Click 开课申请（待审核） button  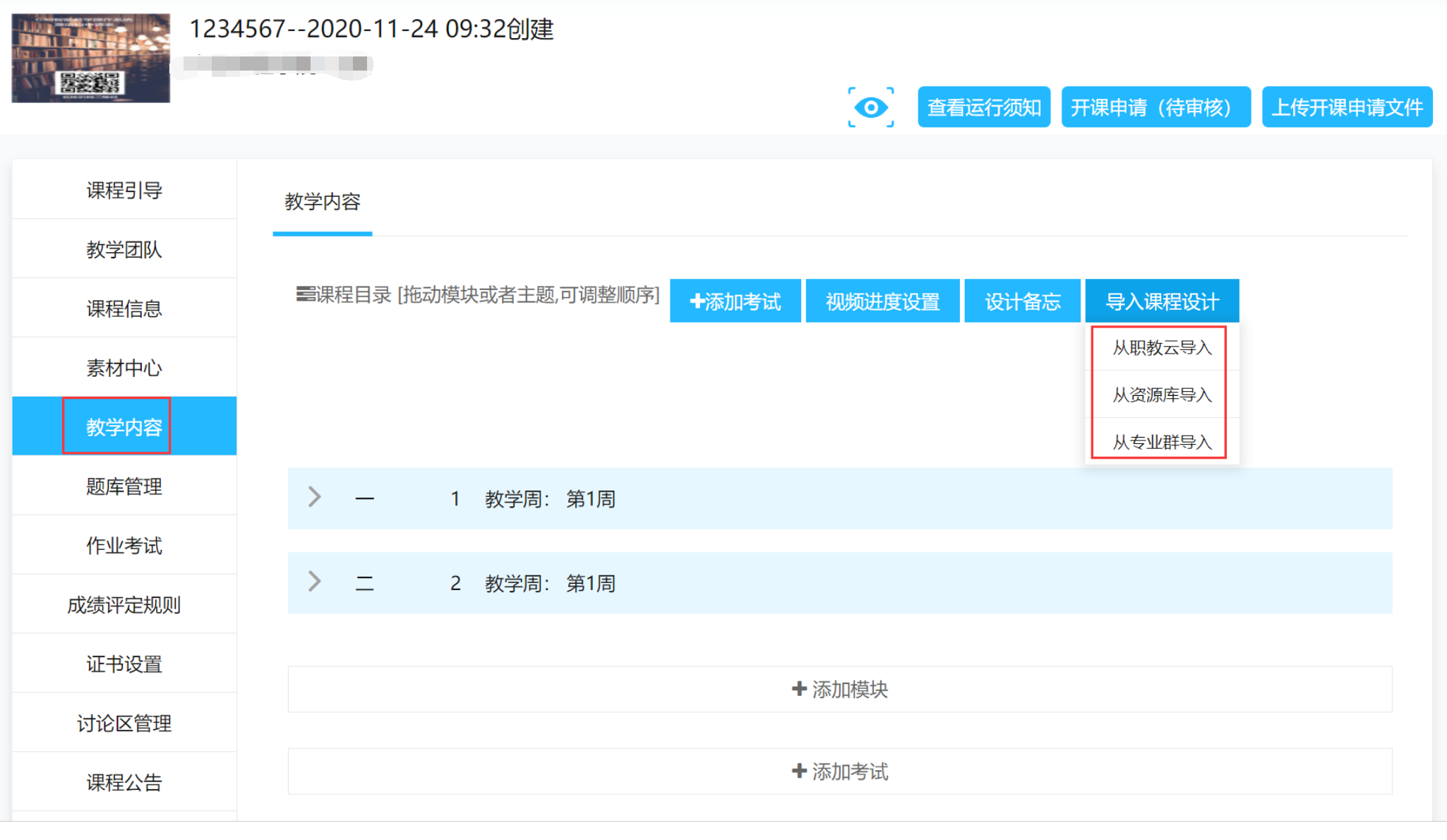pos(1155,107)
